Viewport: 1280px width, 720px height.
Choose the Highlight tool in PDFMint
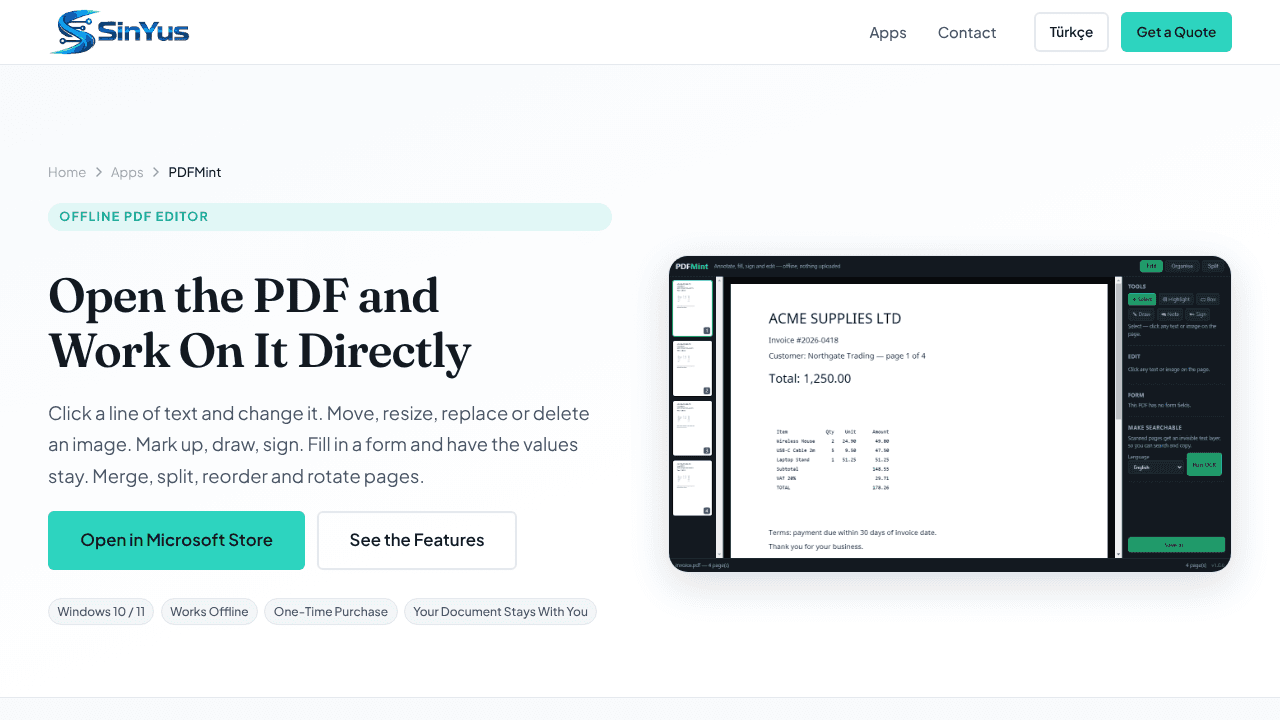coord(1176,299)
